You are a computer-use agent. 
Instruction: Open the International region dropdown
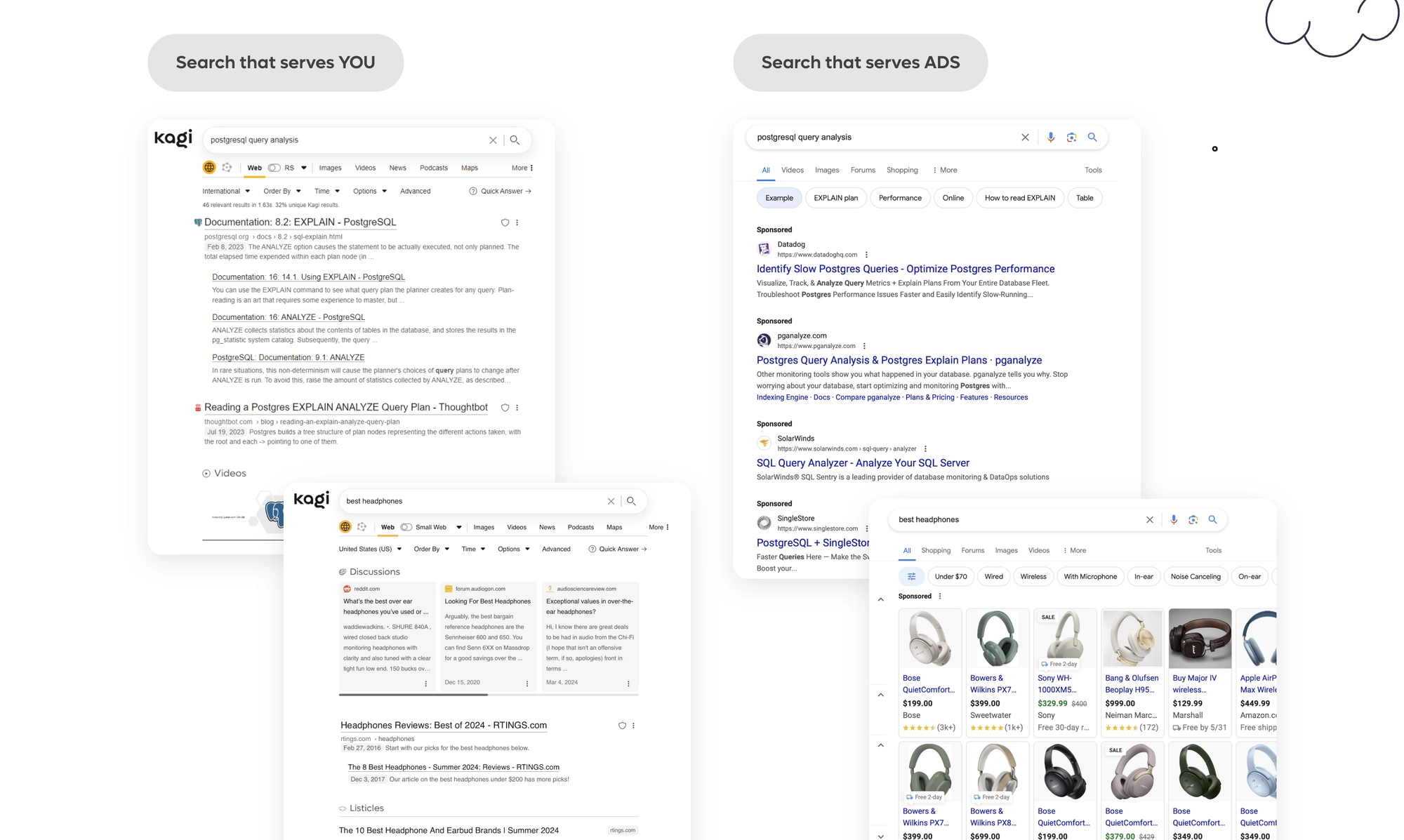226,191
